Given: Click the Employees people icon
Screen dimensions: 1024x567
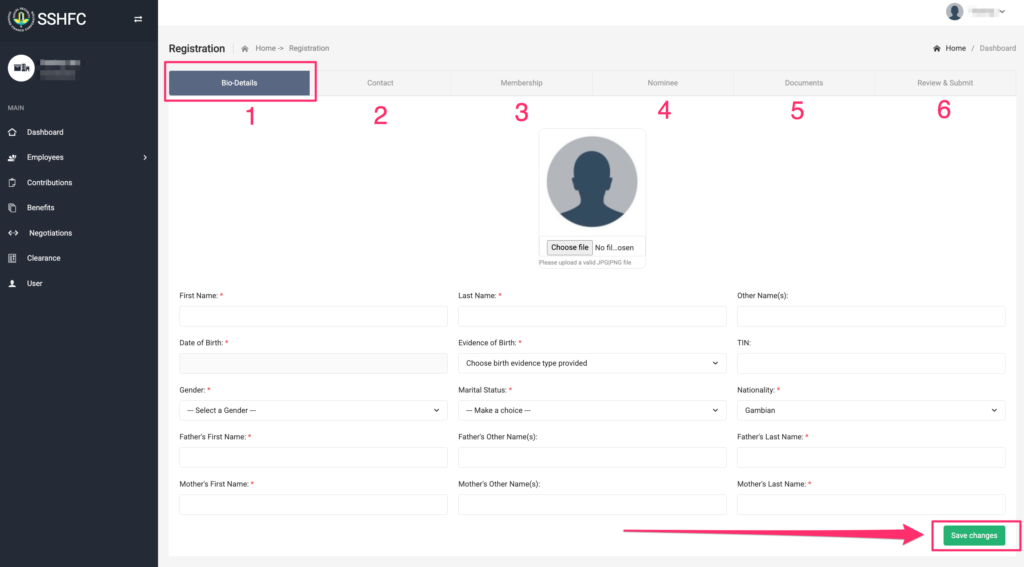Looking at the screenshot, I should [x=12, y=158].
